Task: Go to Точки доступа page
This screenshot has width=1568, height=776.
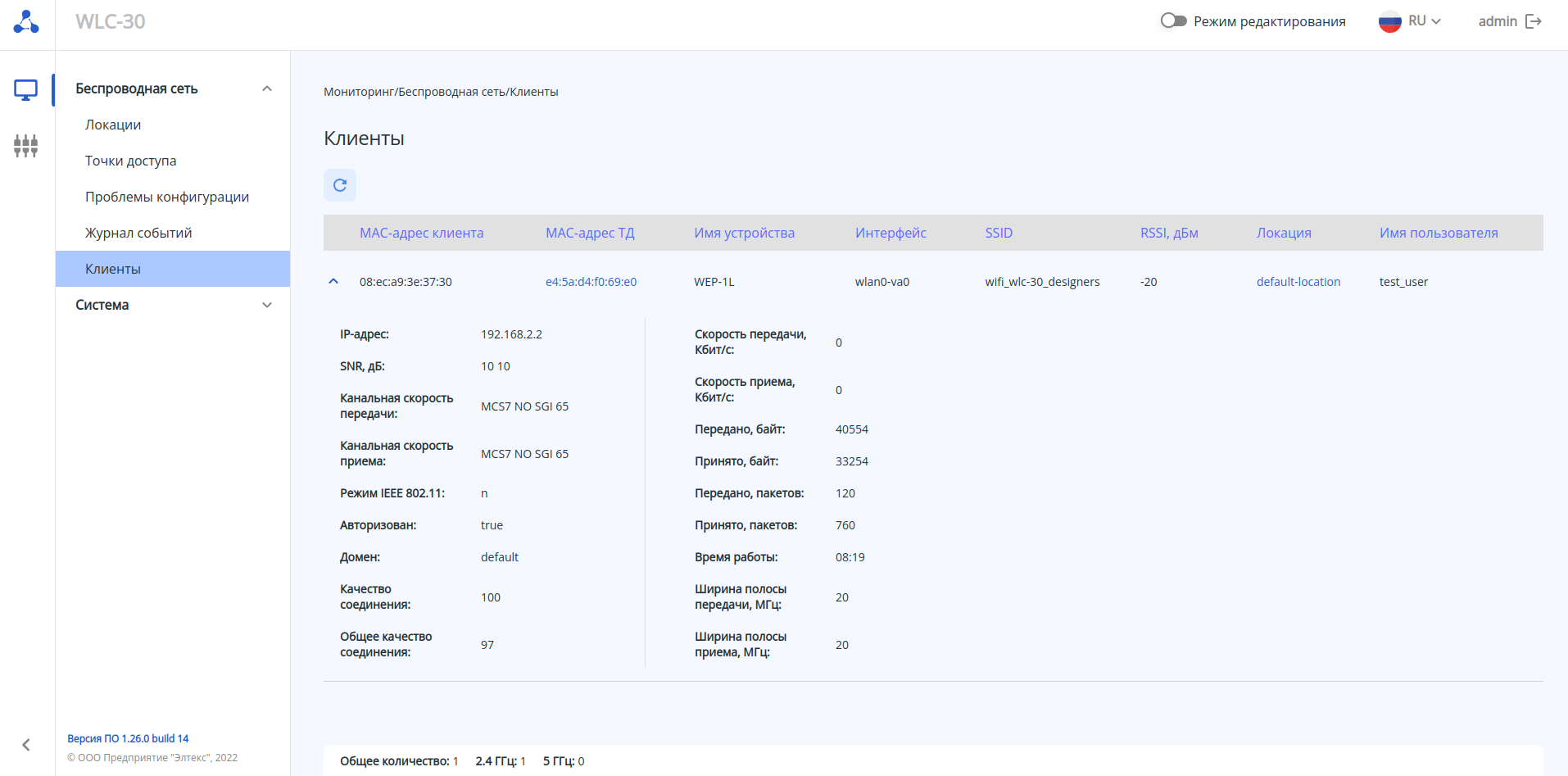Action: point(131,161)
